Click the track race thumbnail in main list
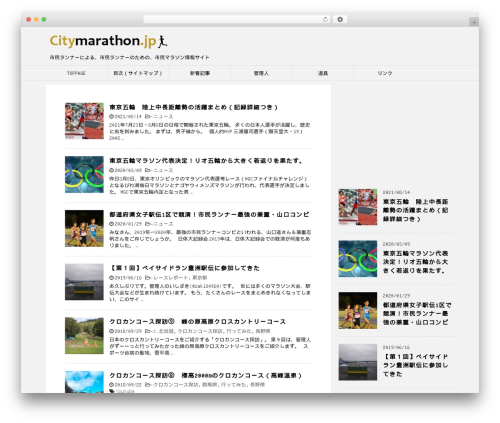 (84, 121)
